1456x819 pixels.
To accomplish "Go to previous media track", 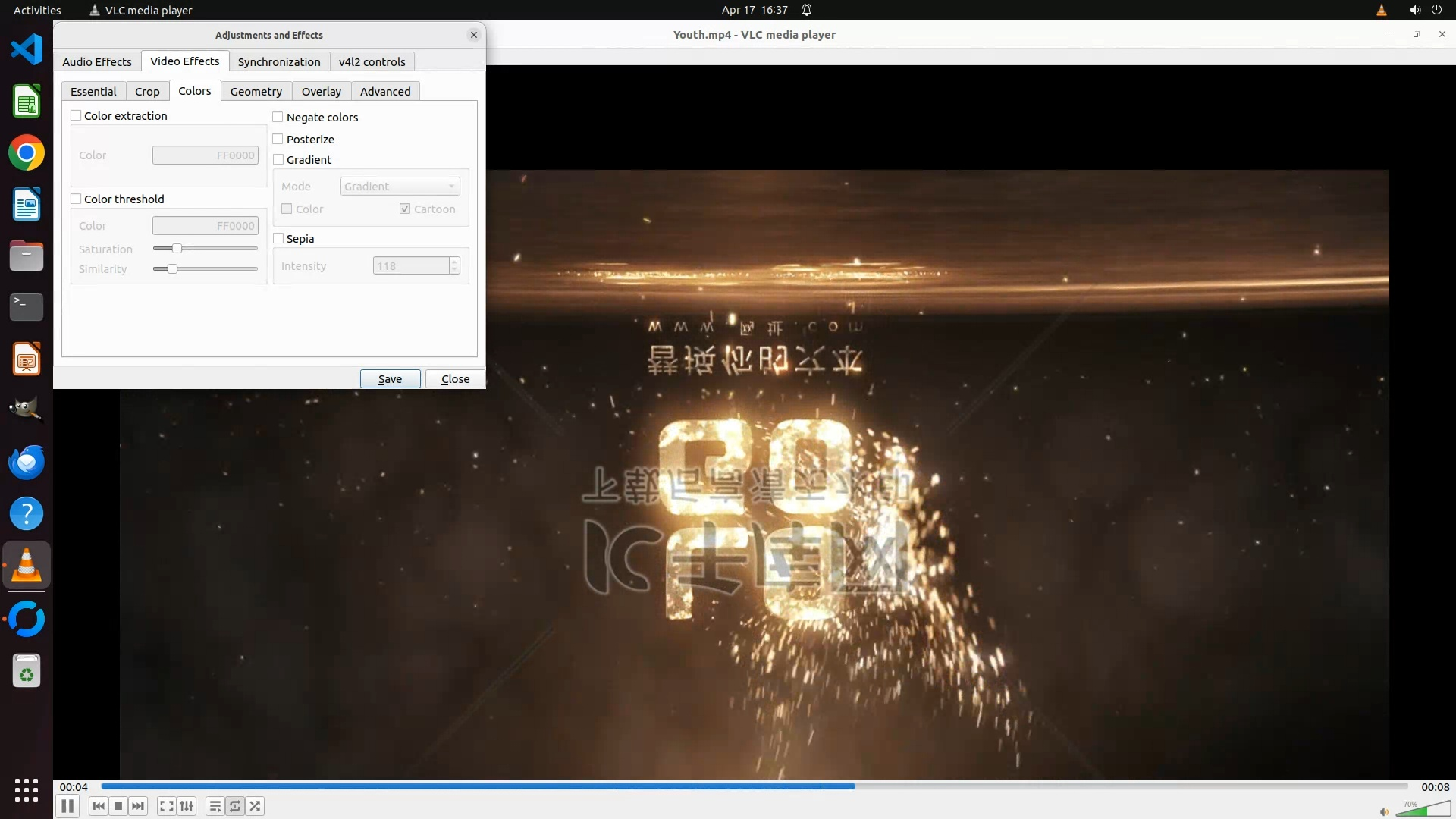I will click(98, 806).
